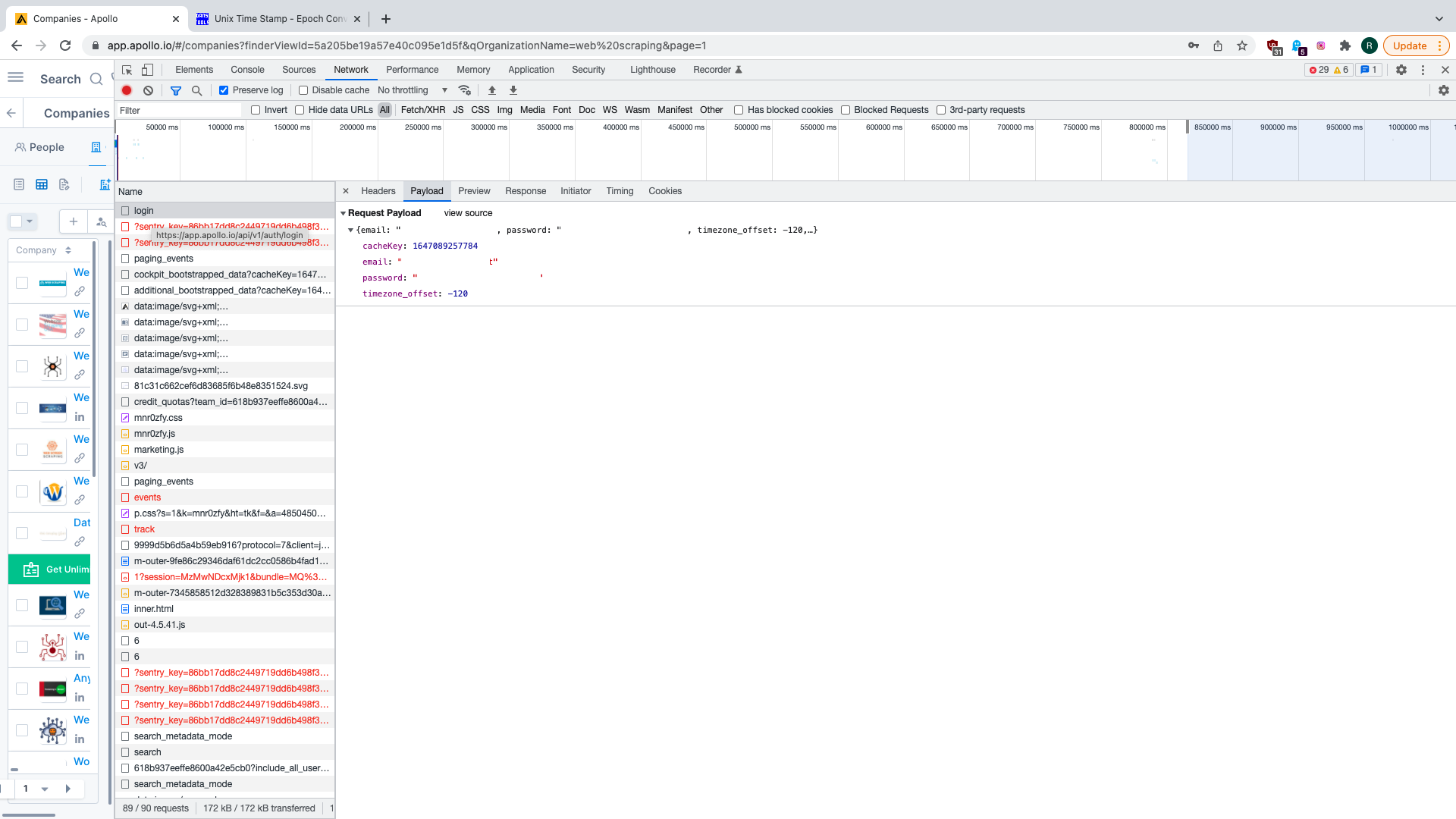Open DevTools customize three-dot menu
1456x819 pixels.
[1423, 70]
